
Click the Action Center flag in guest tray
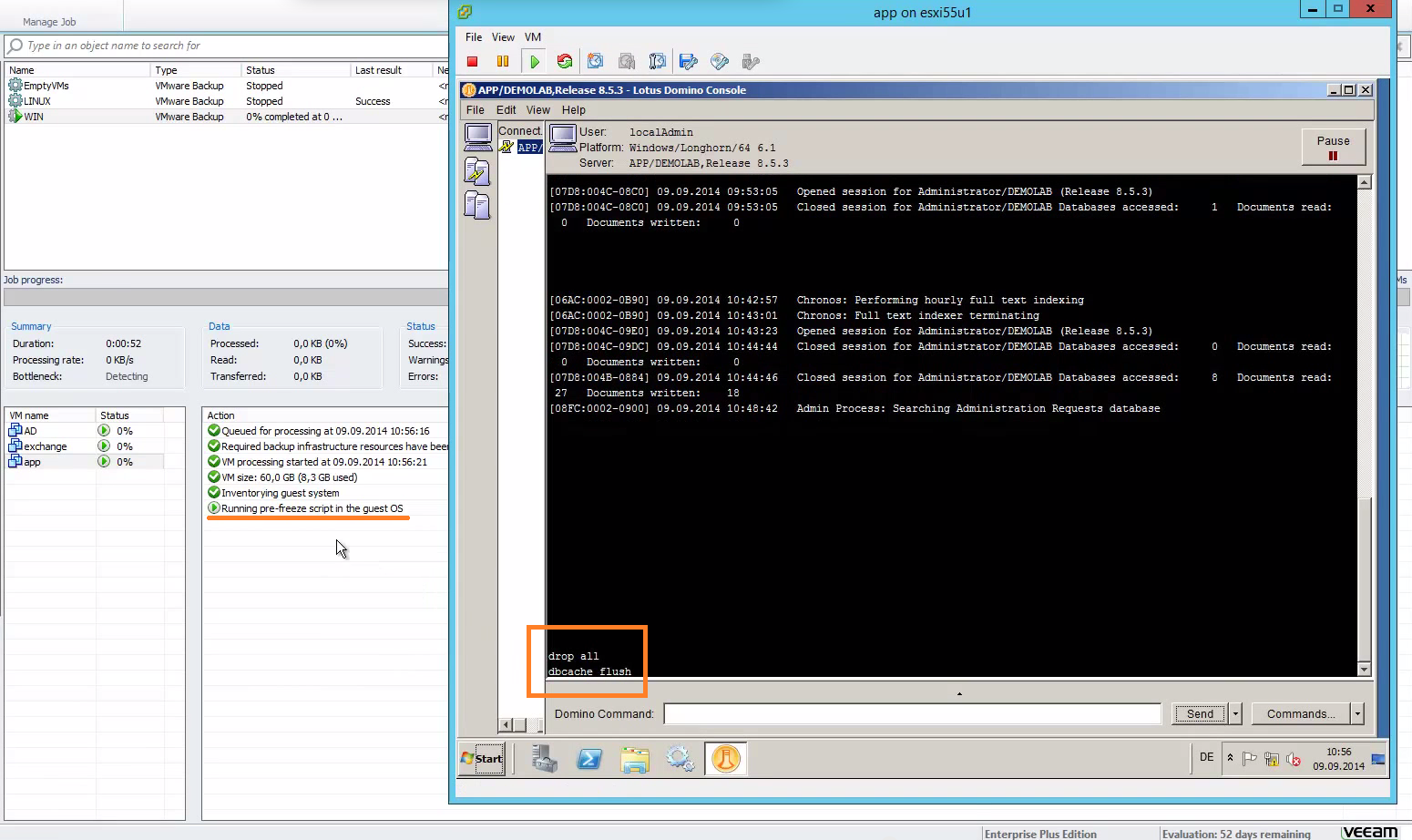click(x=1250, y=758)
